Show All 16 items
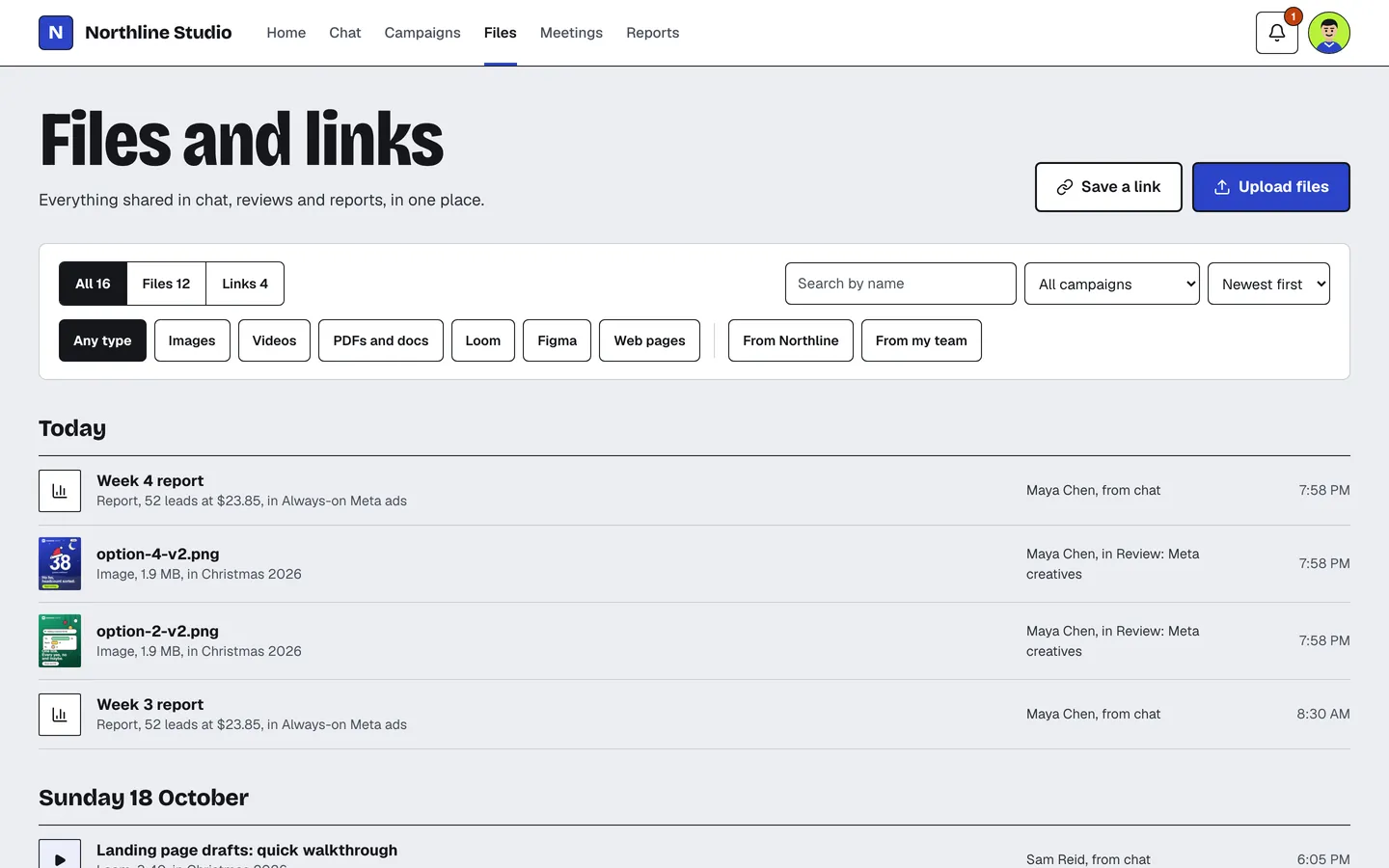The width and height of the screenshot is (1389, 868). [x=93, y=284]
